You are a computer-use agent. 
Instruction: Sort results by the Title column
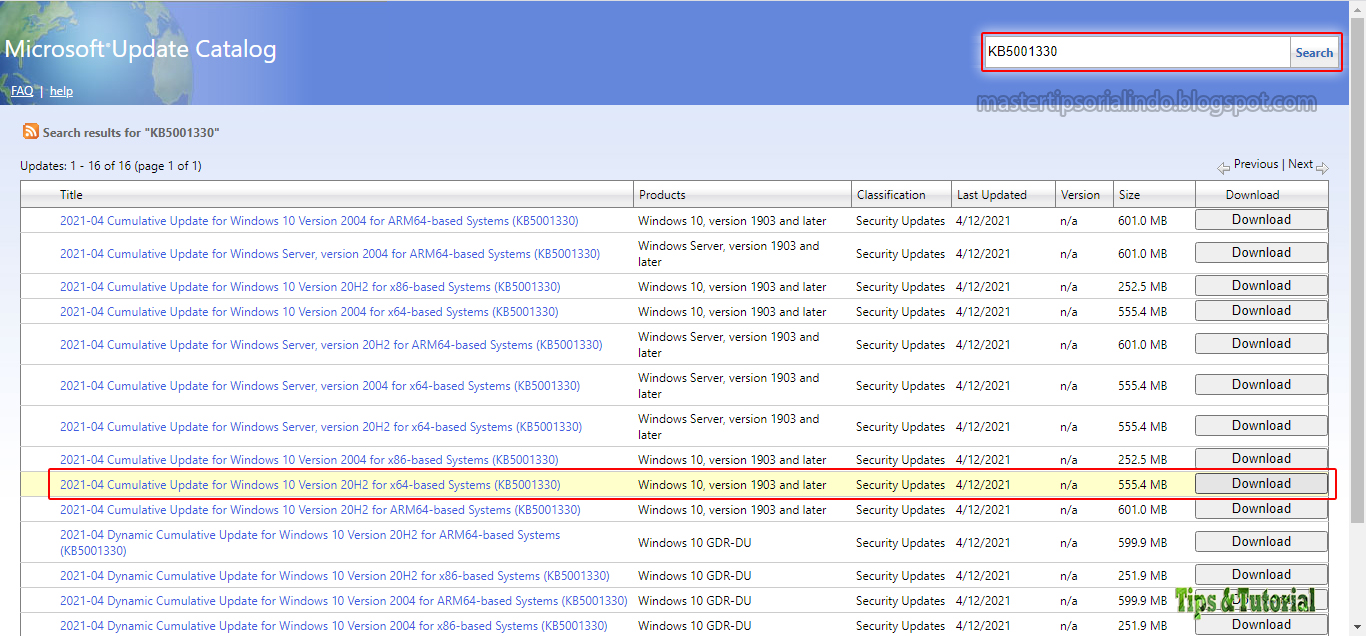71,194
